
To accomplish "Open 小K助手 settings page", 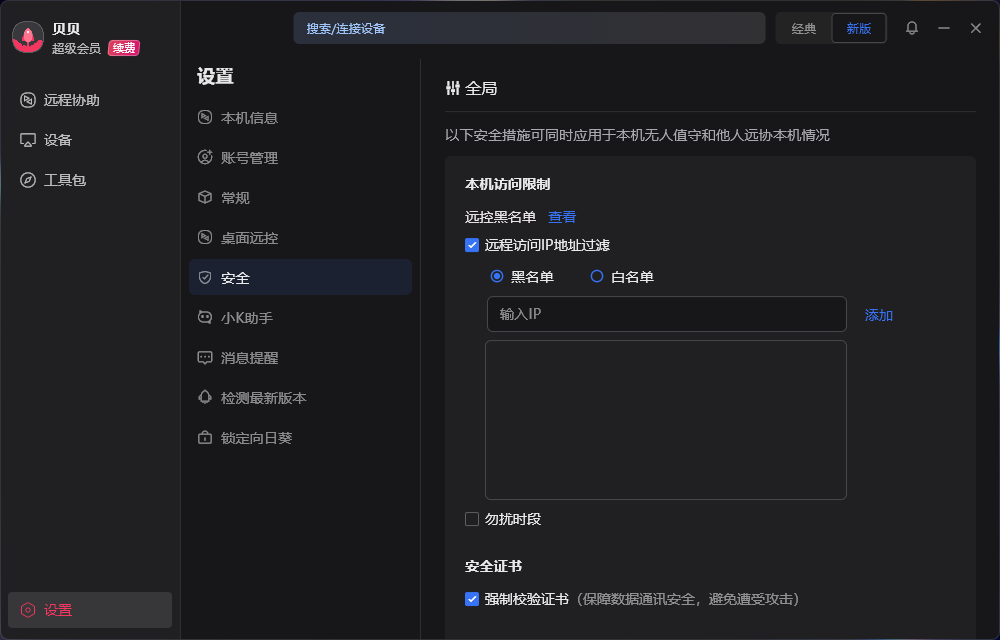I will point(246,318).
